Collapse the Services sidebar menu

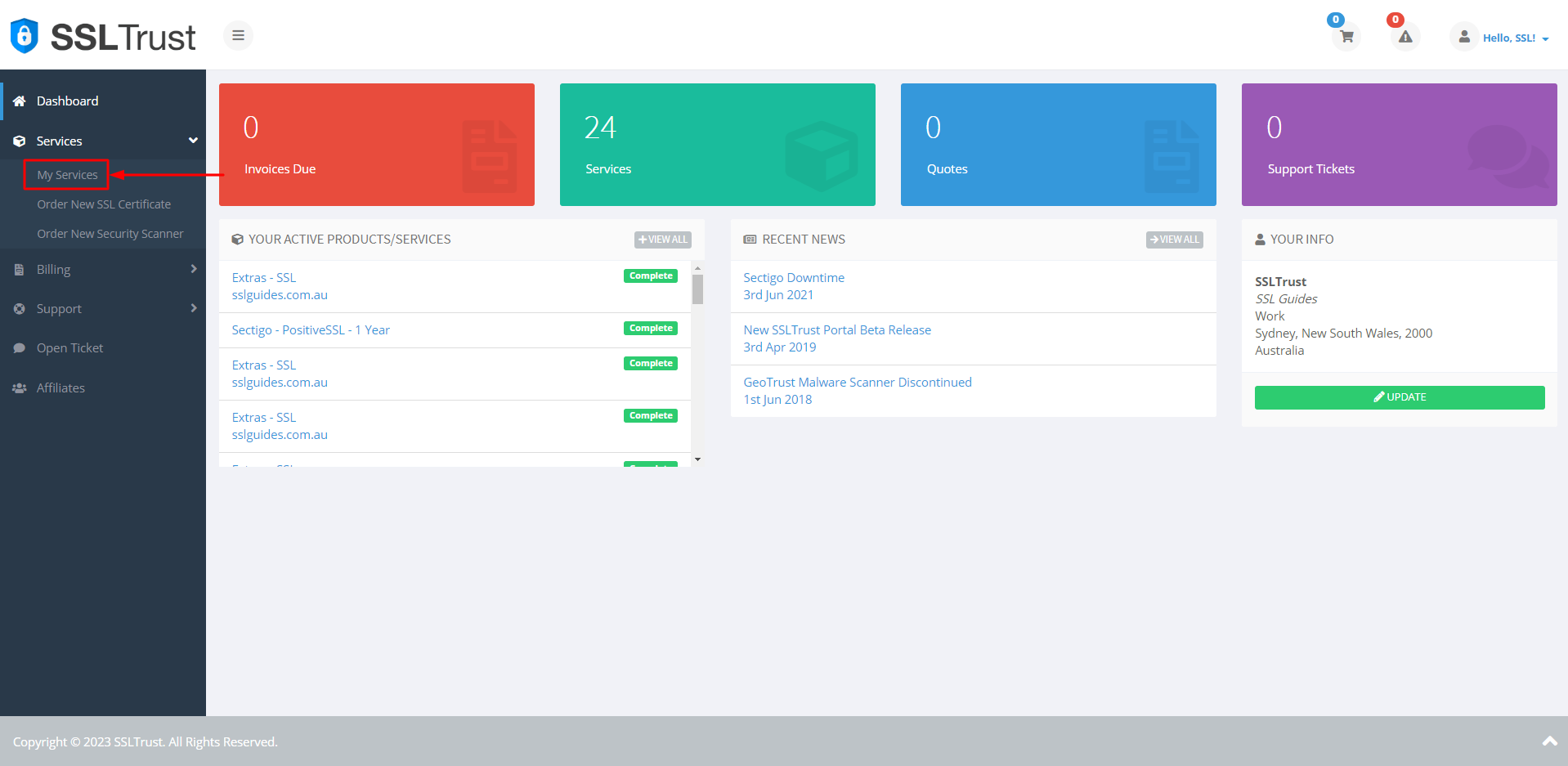point(193,140)
